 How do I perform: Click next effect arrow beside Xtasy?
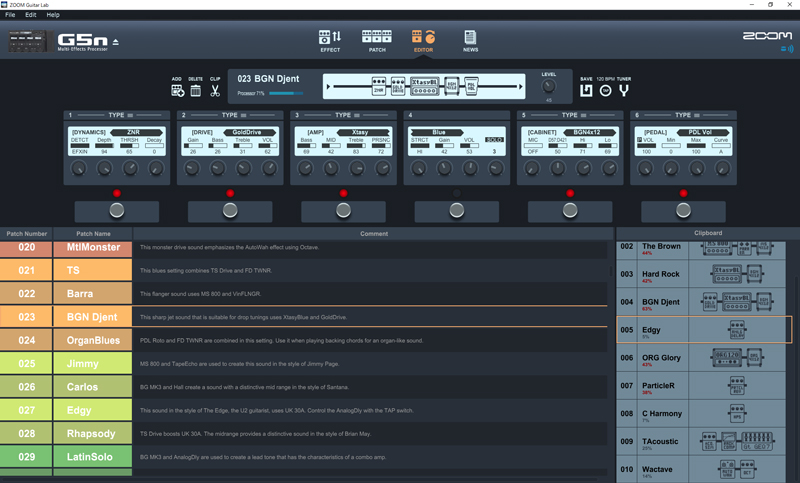386,132
